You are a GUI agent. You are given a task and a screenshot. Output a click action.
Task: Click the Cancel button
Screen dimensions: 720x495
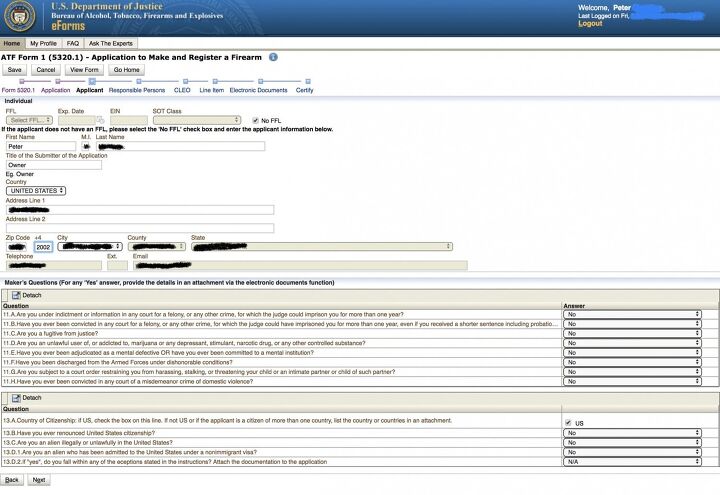[46, 70]
